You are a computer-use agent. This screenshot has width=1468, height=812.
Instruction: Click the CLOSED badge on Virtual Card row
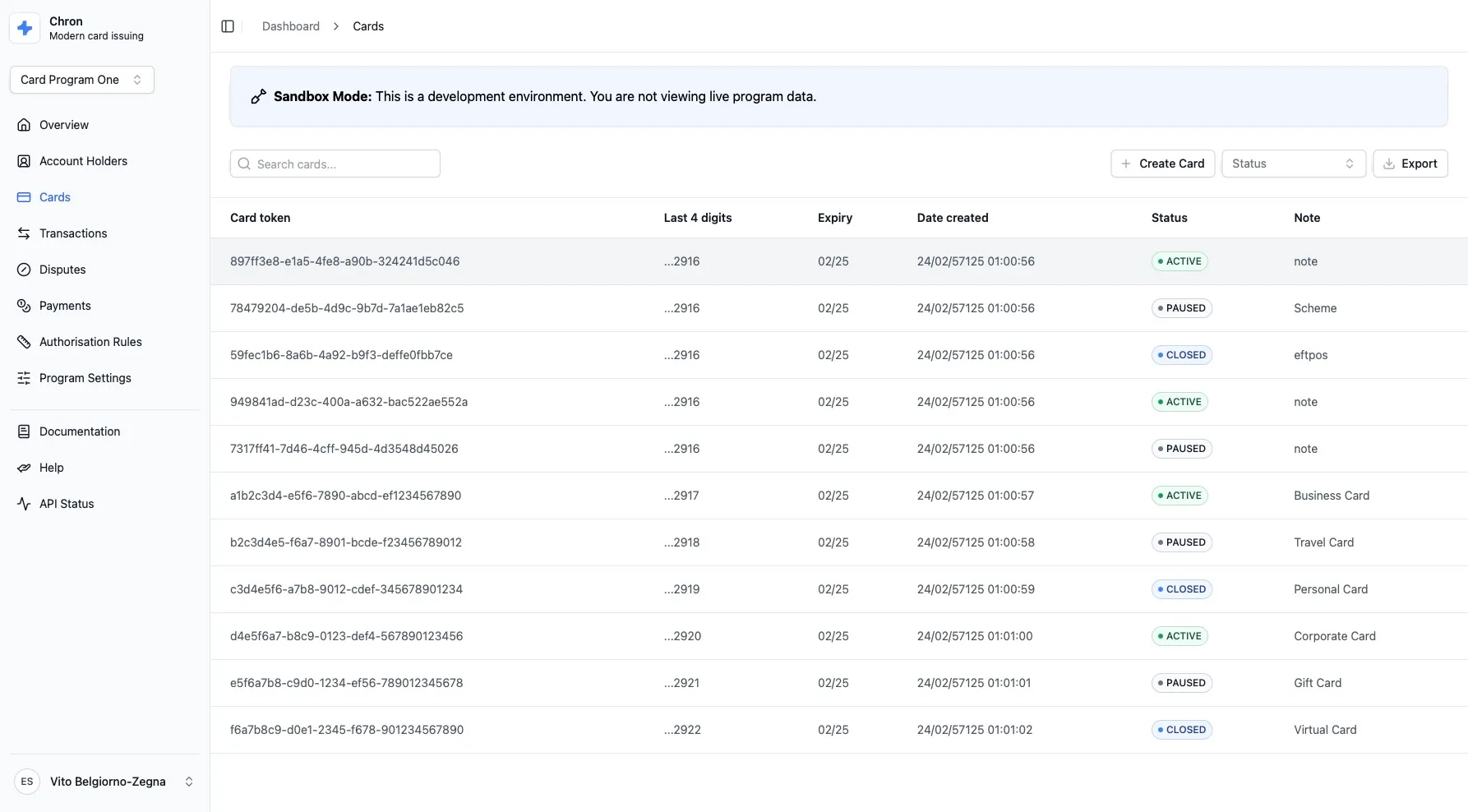tap(1182, 730)
